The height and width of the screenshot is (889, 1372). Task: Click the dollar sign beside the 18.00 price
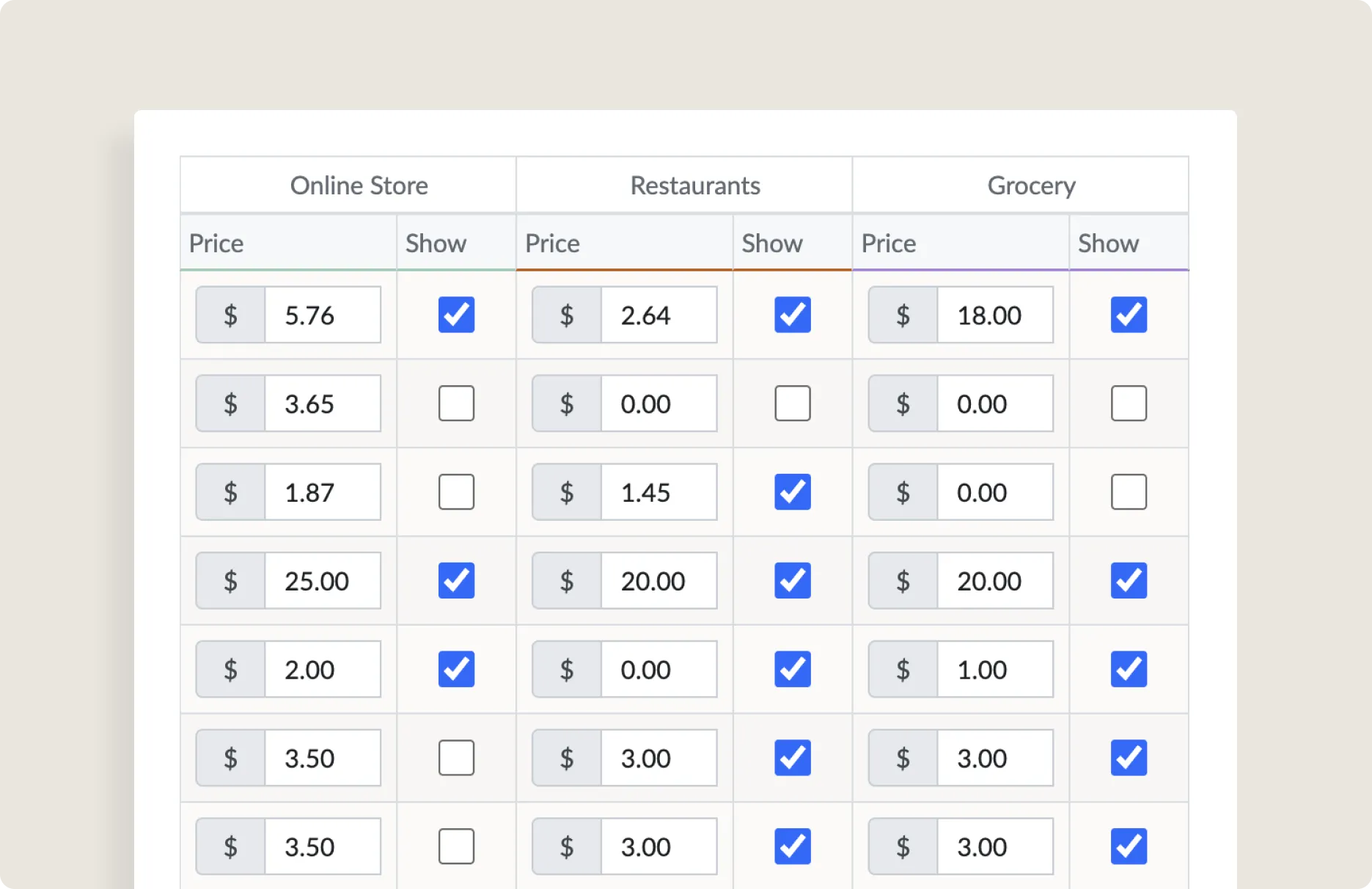point(903,315)
